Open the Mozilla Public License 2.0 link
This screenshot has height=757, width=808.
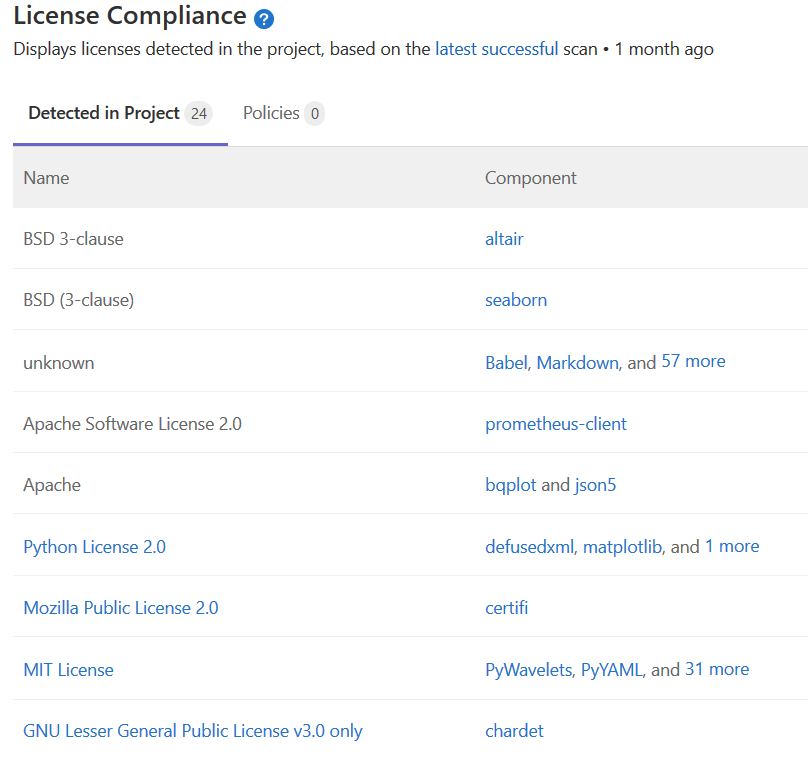coord(120,608)
